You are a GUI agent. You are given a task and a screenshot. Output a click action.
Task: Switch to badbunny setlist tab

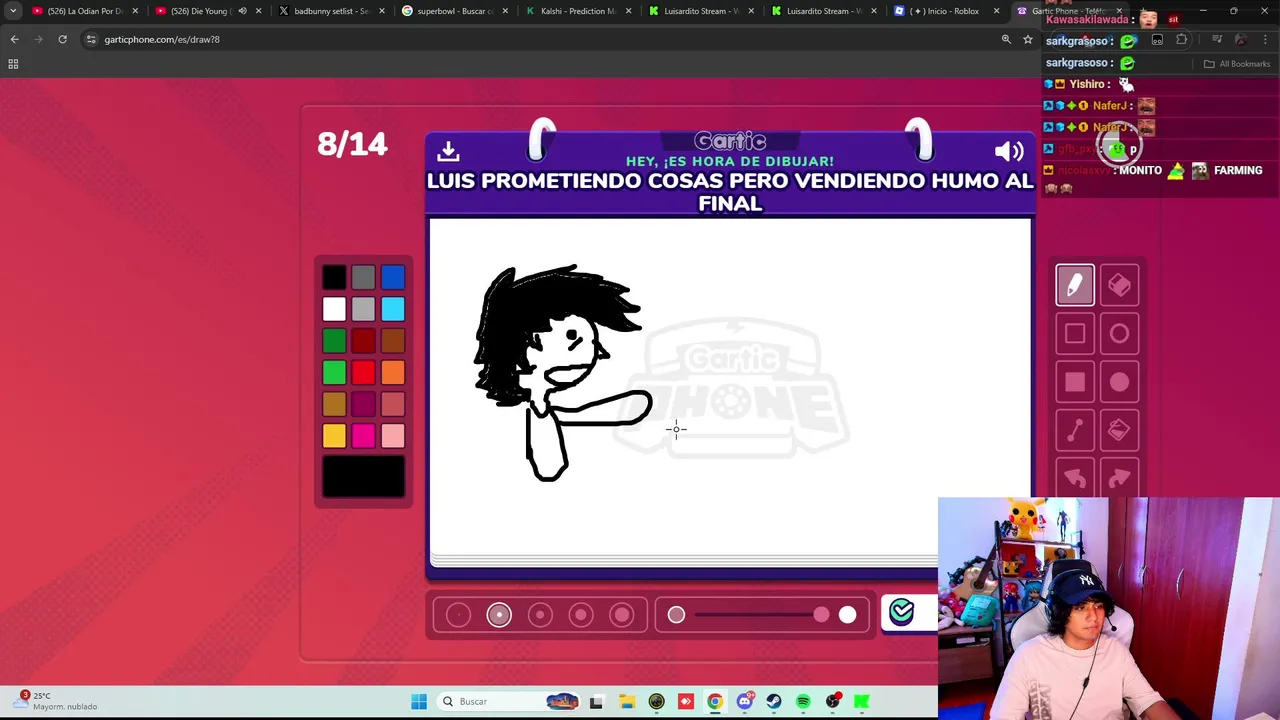click(330, 11)
